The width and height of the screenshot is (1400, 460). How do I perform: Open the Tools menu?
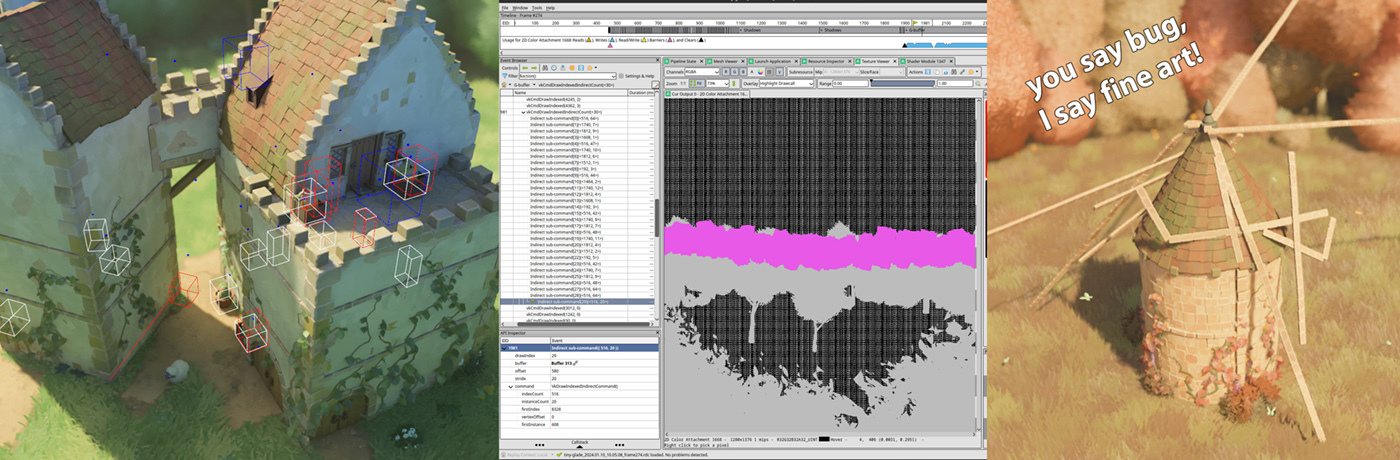536,7
